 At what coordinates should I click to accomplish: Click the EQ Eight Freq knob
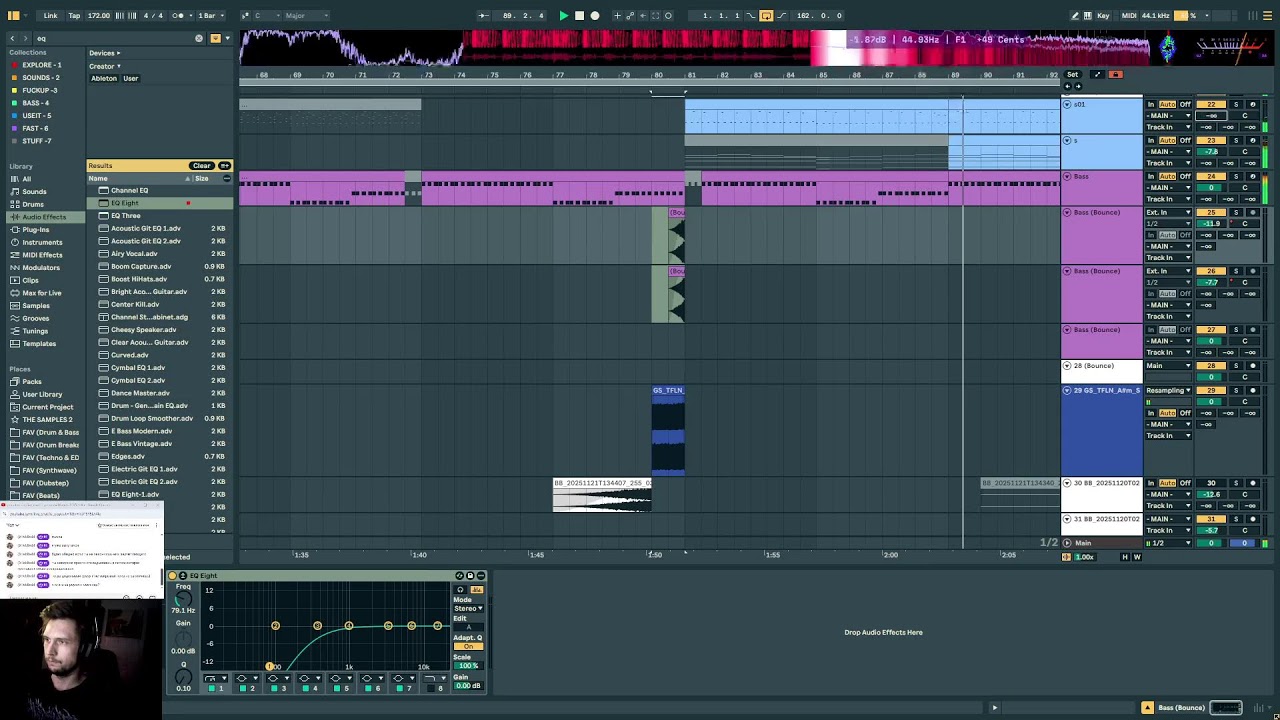(x=183, y=599)
